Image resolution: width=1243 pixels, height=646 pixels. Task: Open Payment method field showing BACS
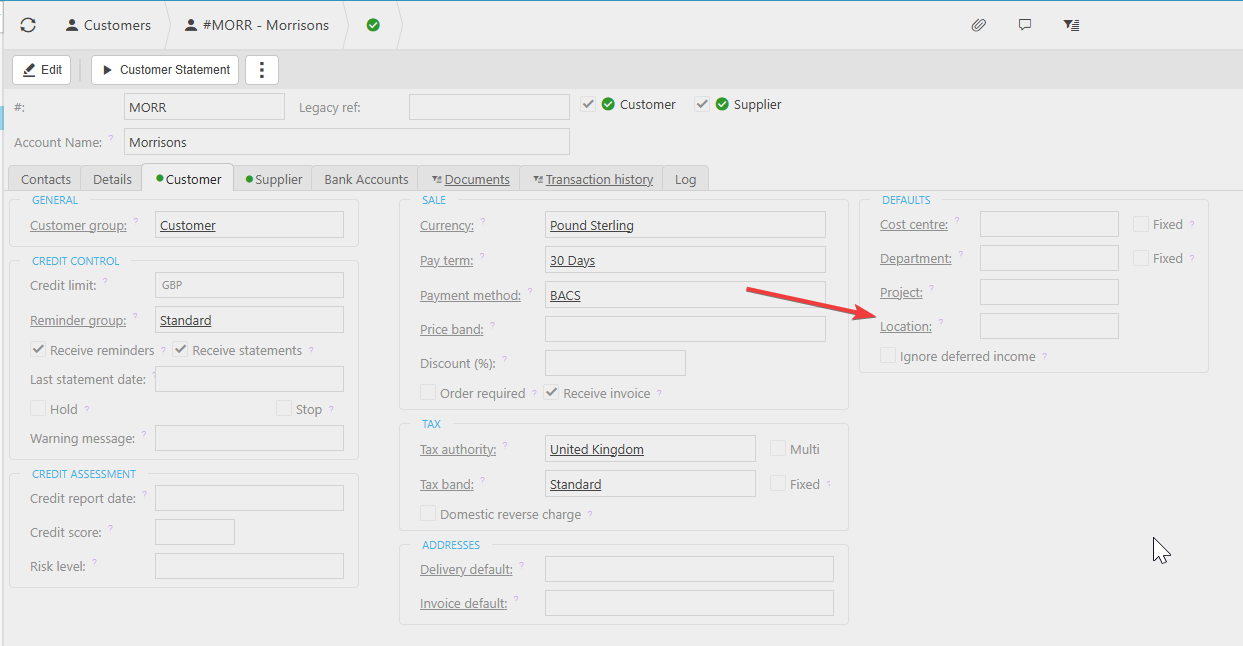tap(685, 295)
